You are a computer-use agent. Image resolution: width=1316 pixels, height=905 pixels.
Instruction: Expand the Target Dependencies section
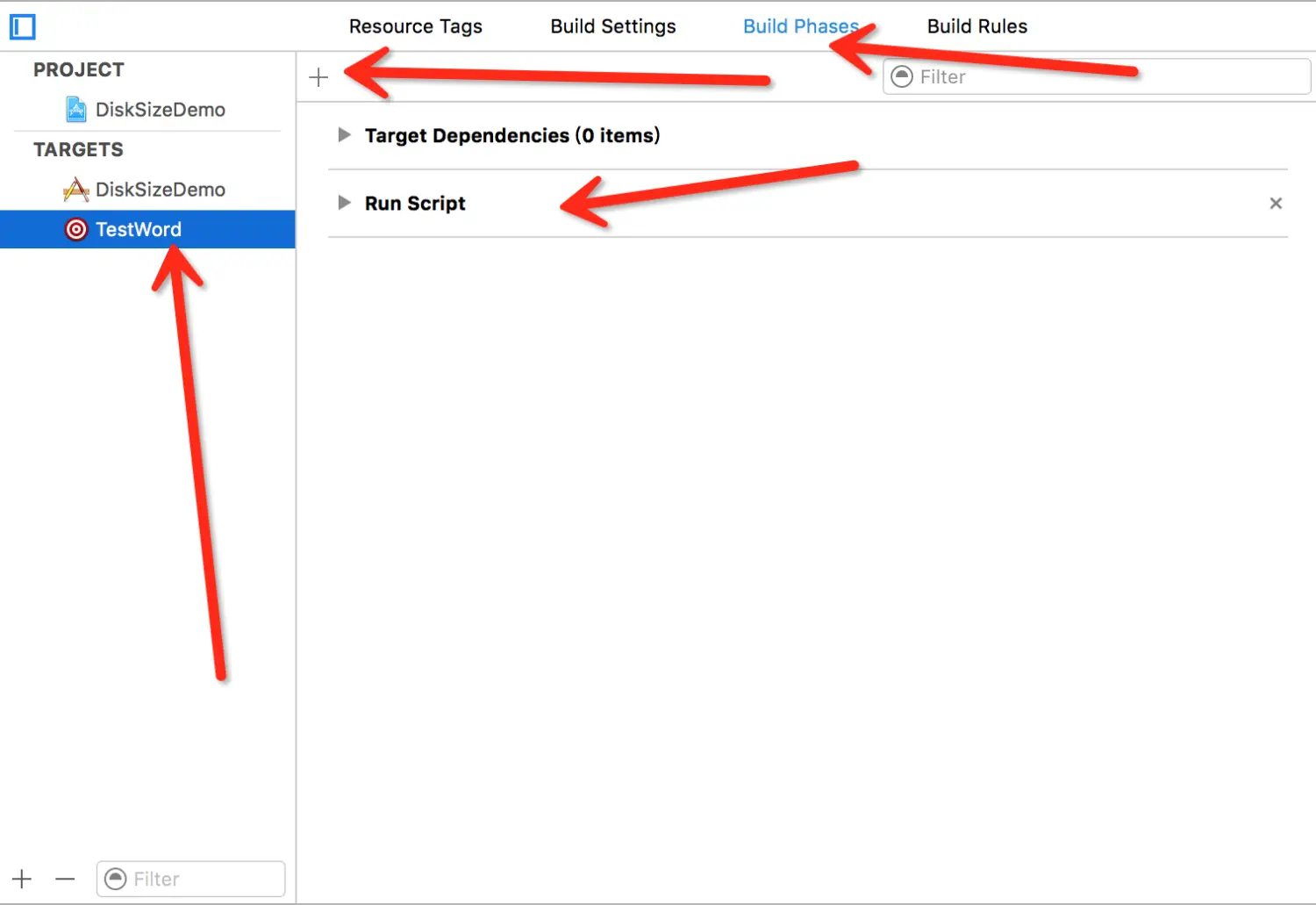345,135
